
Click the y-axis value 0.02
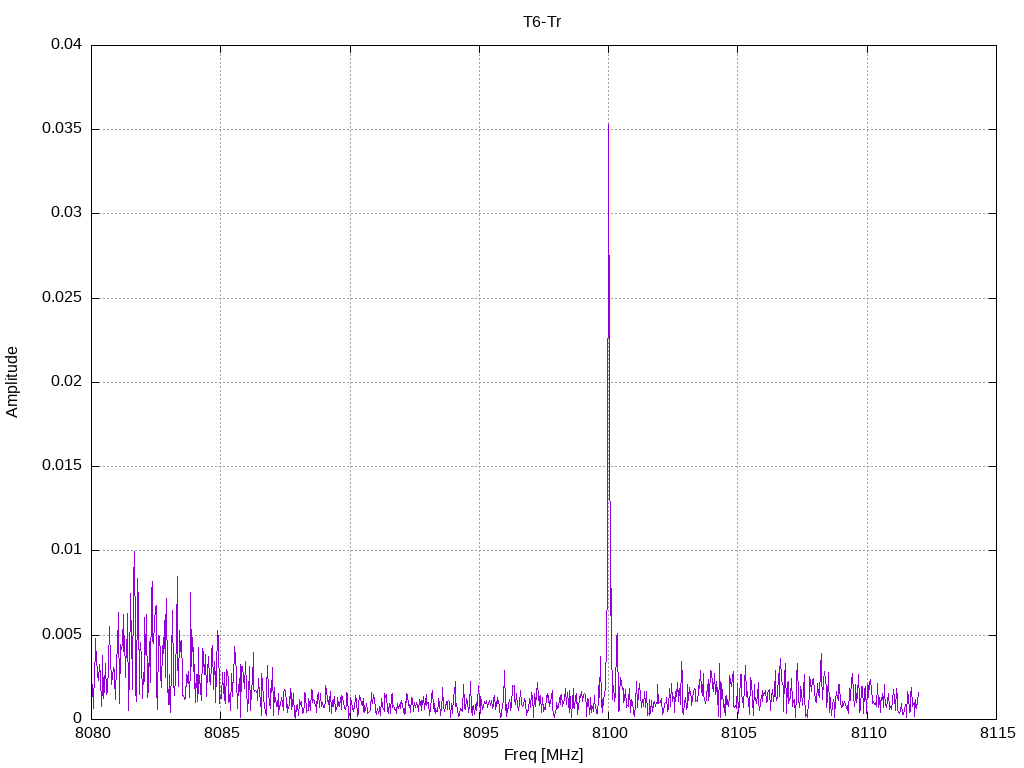click(67, 381)
